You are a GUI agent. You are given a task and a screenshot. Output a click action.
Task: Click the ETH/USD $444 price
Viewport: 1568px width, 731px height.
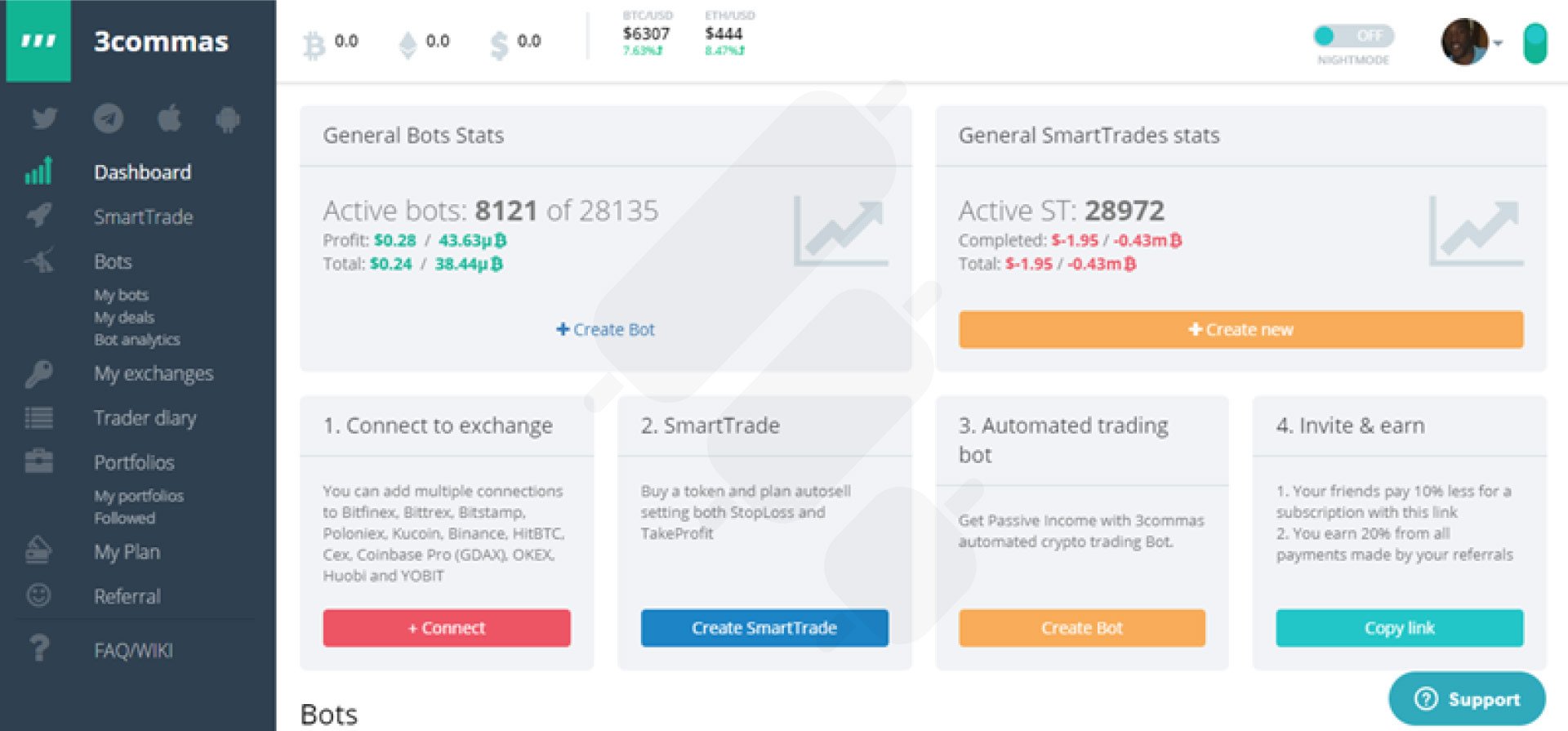(x=725, y=33)
